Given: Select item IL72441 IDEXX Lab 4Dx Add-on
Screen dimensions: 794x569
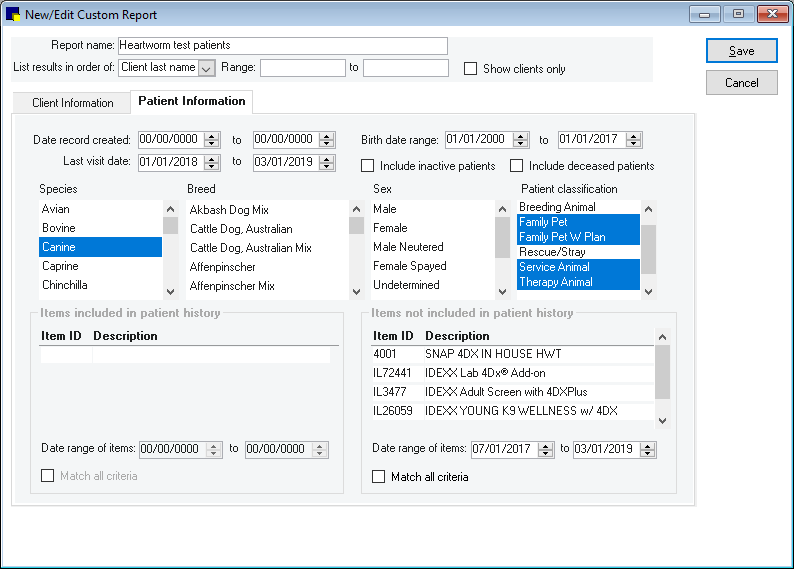Looking at the screenshot, I should (512, 373).
